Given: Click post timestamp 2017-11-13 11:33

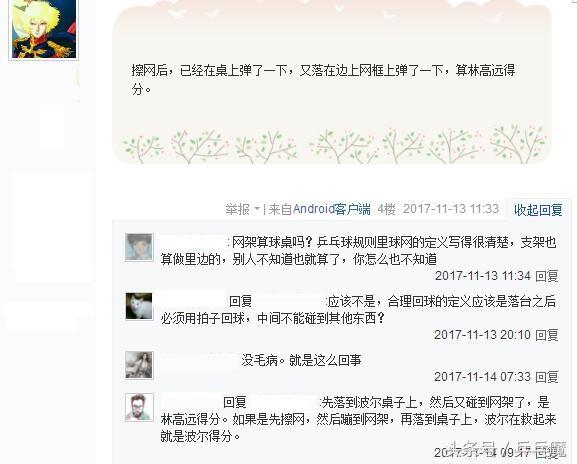Looking at the screenshot, I should coord(451,209).
